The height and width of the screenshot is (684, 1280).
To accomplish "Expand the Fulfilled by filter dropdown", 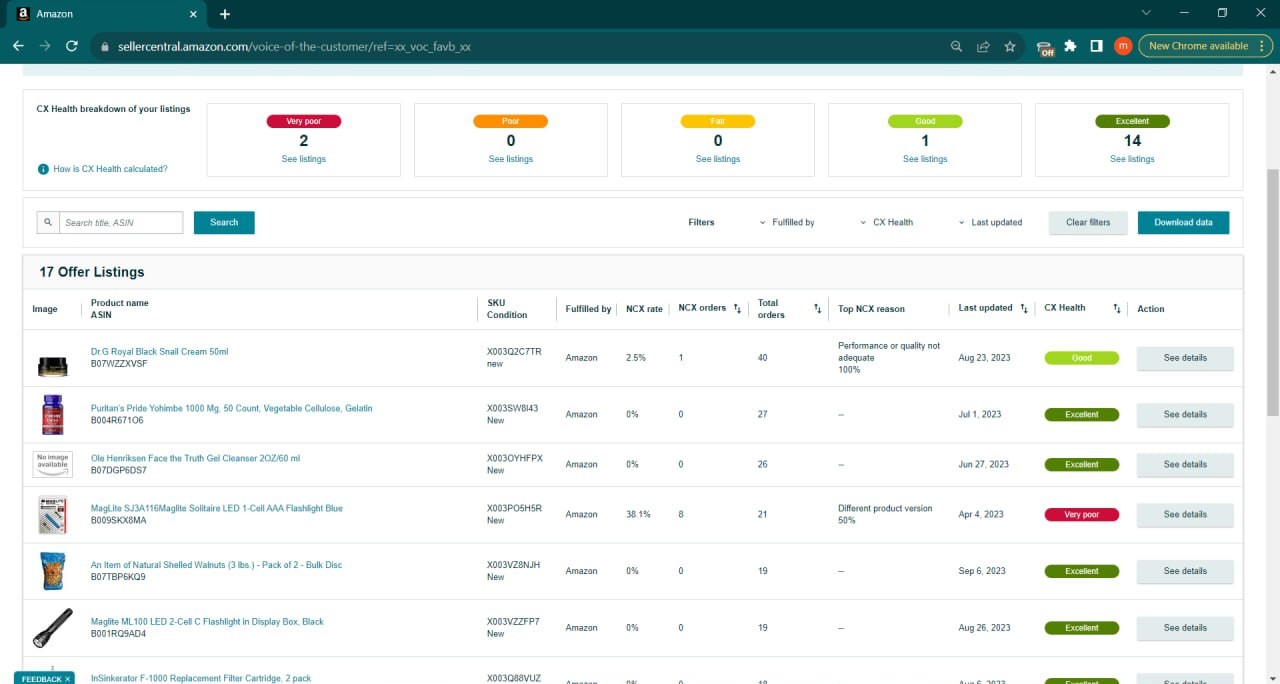I will click(x=787, y=222).
